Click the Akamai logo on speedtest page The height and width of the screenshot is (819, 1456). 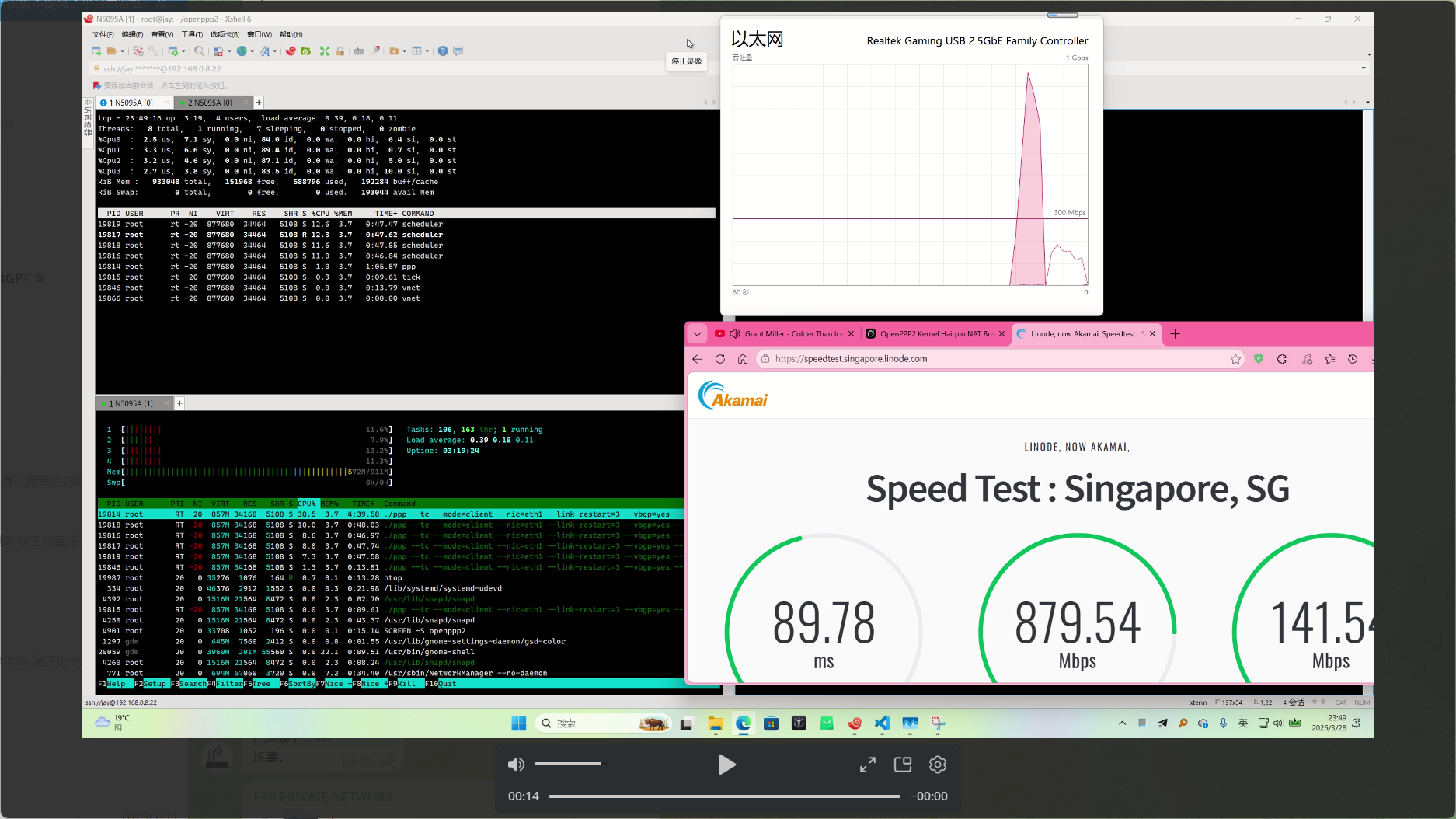point(733,396)
